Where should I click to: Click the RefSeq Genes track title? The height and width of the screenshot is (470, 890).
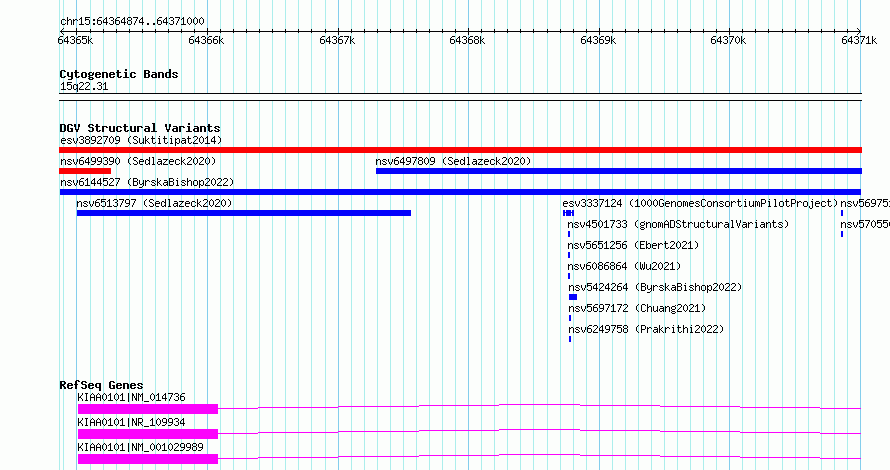pos(101,385)
